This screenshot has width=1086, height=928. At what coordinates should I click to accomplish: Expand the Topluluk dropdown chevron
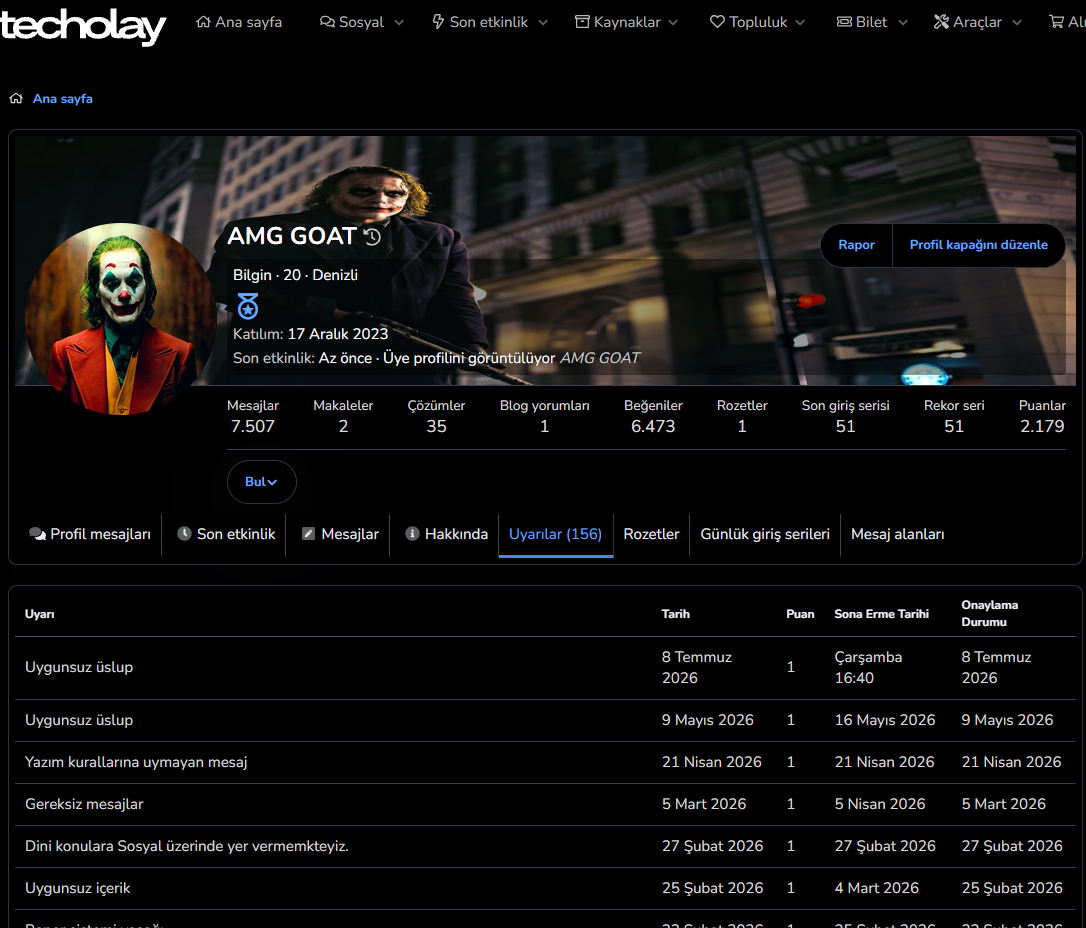pyautogui.click(x=800, y=22)
